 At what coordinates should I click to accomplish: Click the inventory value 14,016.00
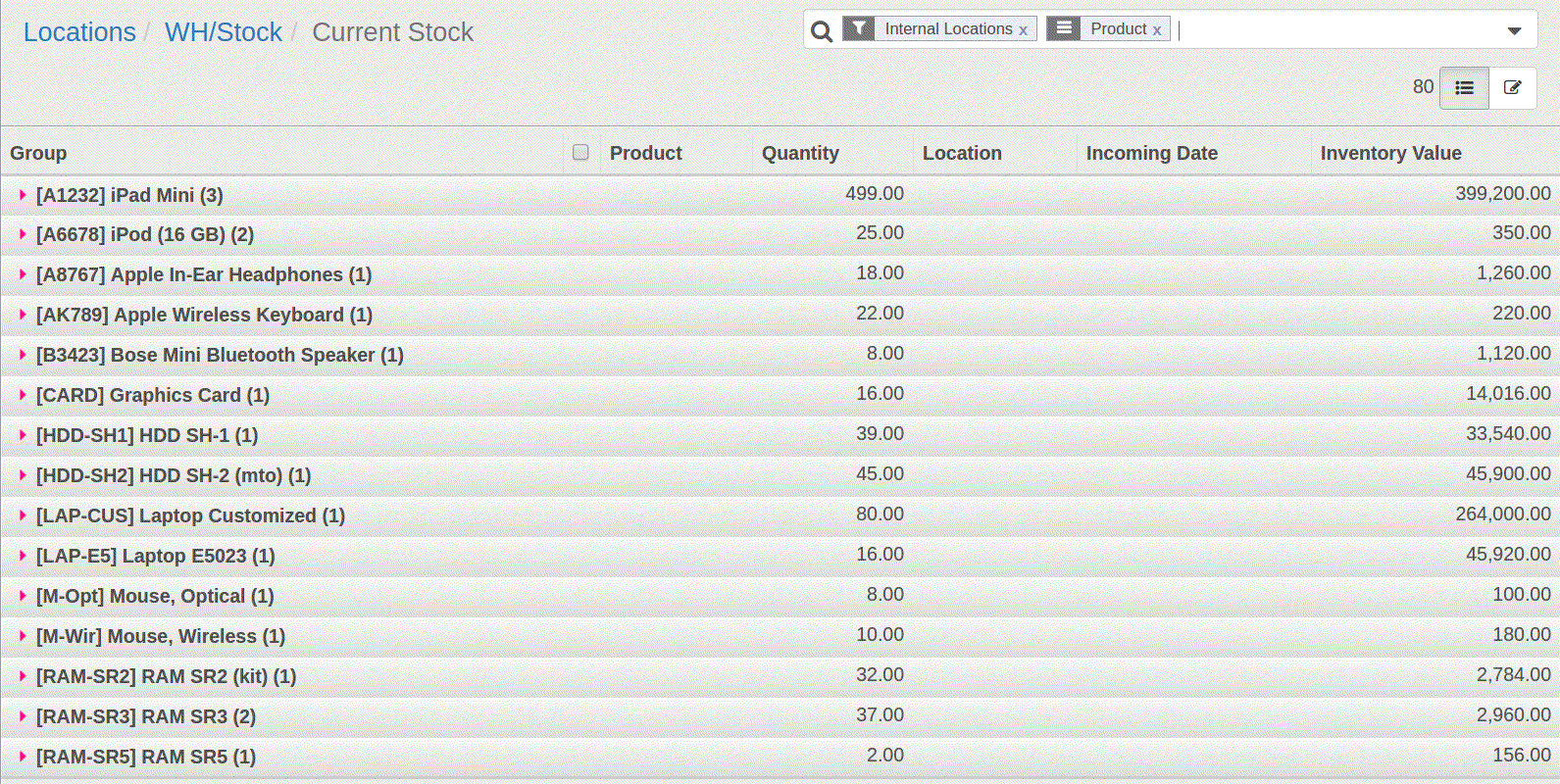click(1508, 394)
